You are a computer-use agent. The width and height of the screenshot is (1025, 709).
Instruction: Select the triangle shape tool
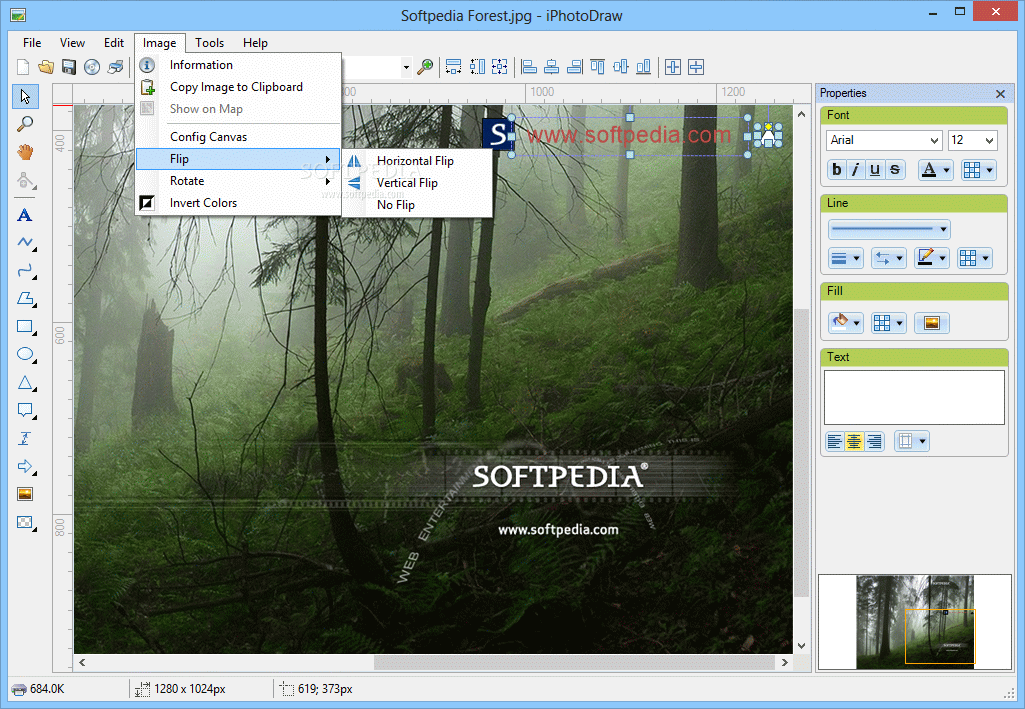pos(25,383)
